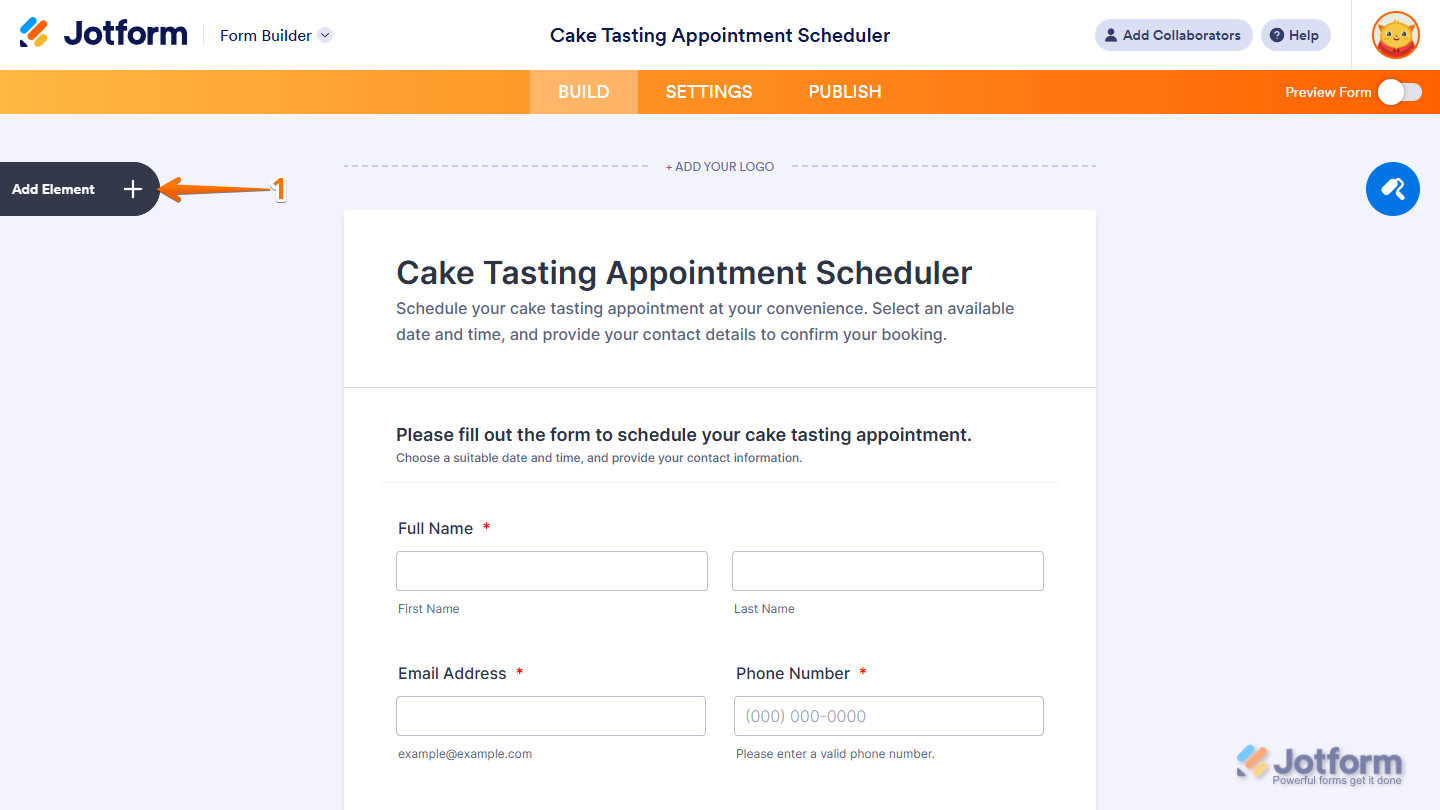Click inside the First Name input field
The height and width of the screenshot is (810, 1440).
[x=551, y=570]
